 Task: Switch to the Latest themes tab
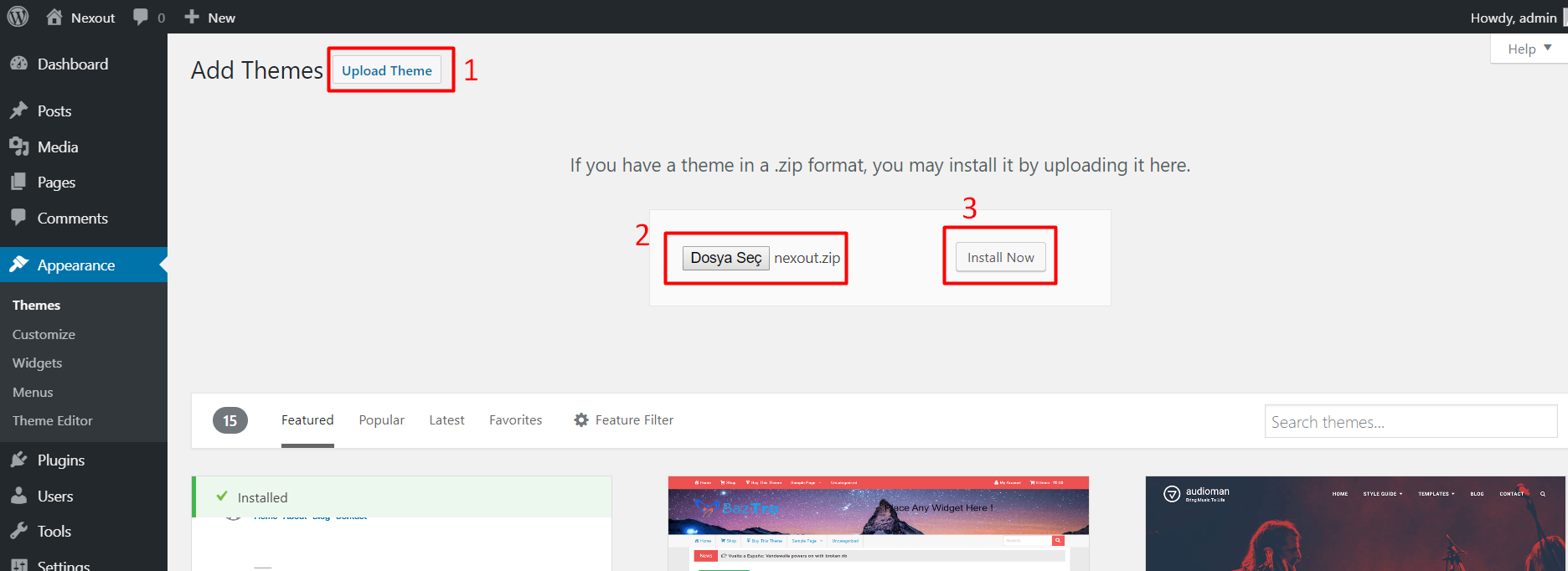(x=446, y=420)
